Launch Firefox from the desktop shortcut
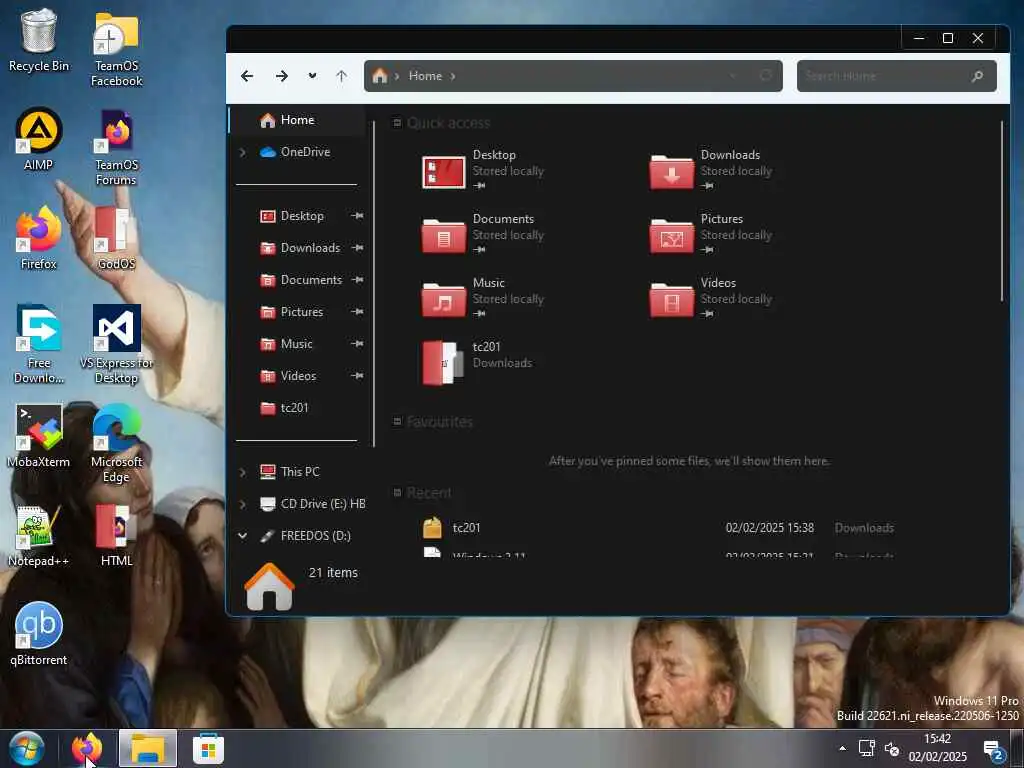1024x768 pixels. (39, 239)
